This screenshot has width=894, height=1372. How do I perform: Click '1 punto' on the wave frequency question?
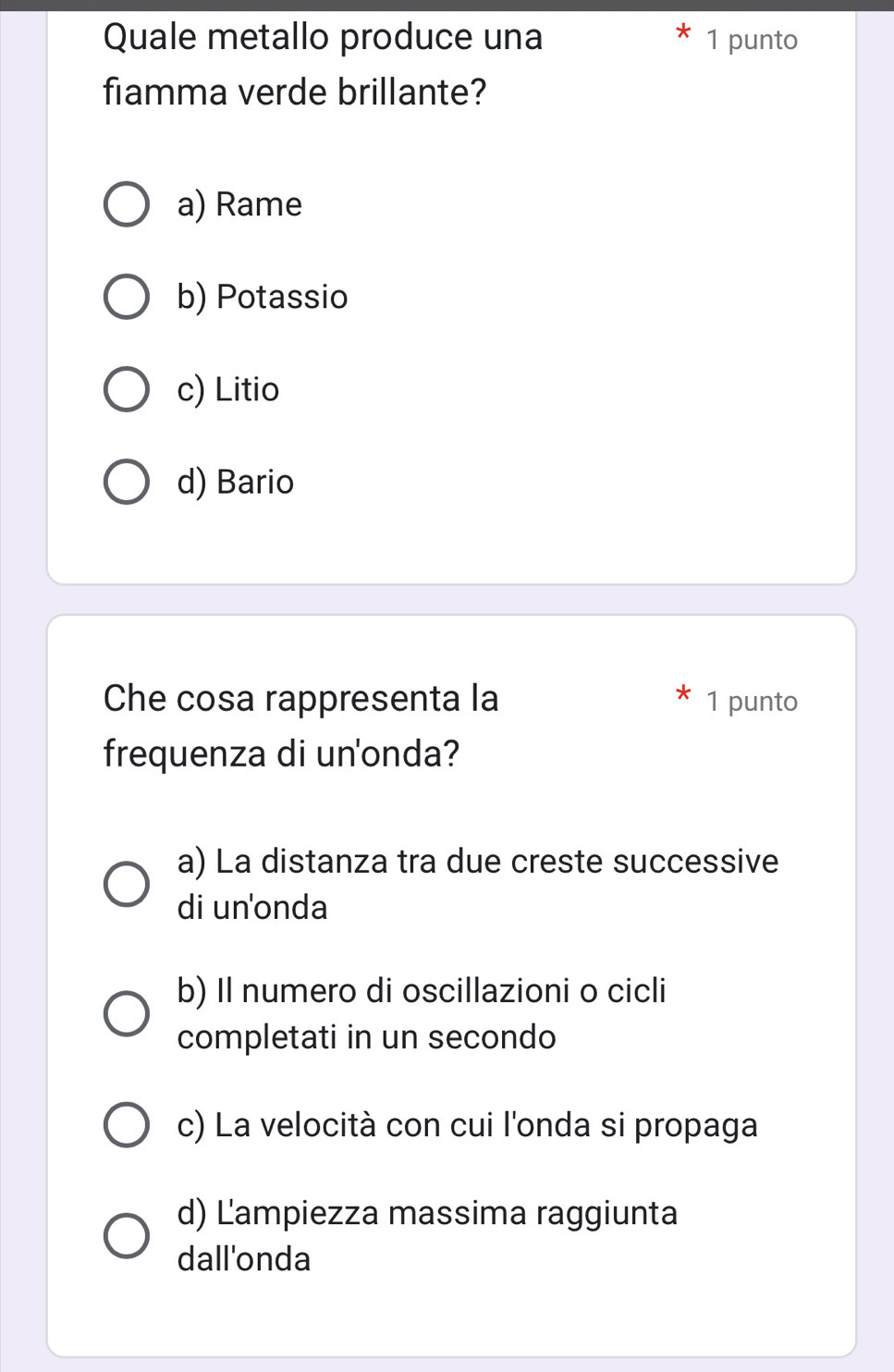(x=751, y=701)
